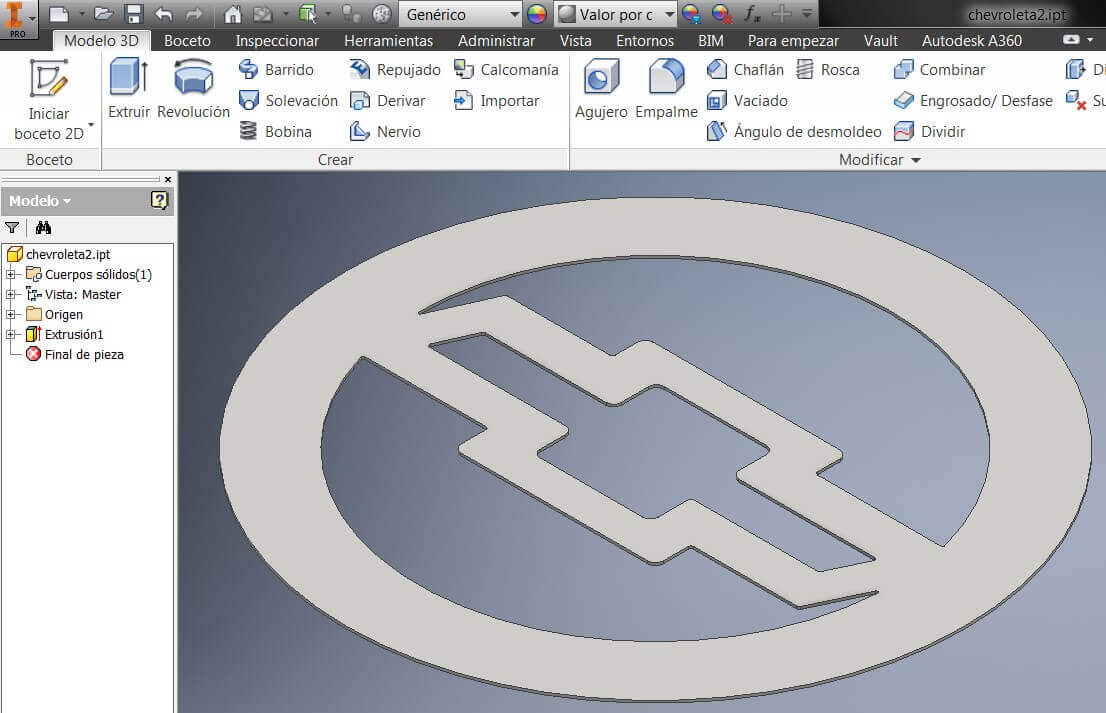Redo the last undone action
The width and height of the screenshot is (1106, 713).
[x=194, y=13]
